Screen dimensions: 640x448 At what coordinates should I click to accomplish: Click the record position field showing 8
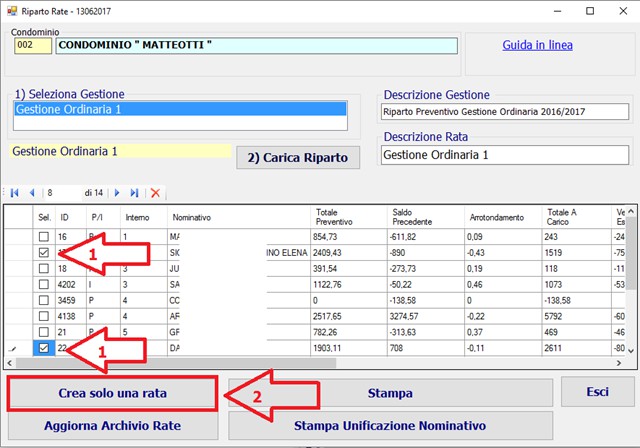pos(62,193)
